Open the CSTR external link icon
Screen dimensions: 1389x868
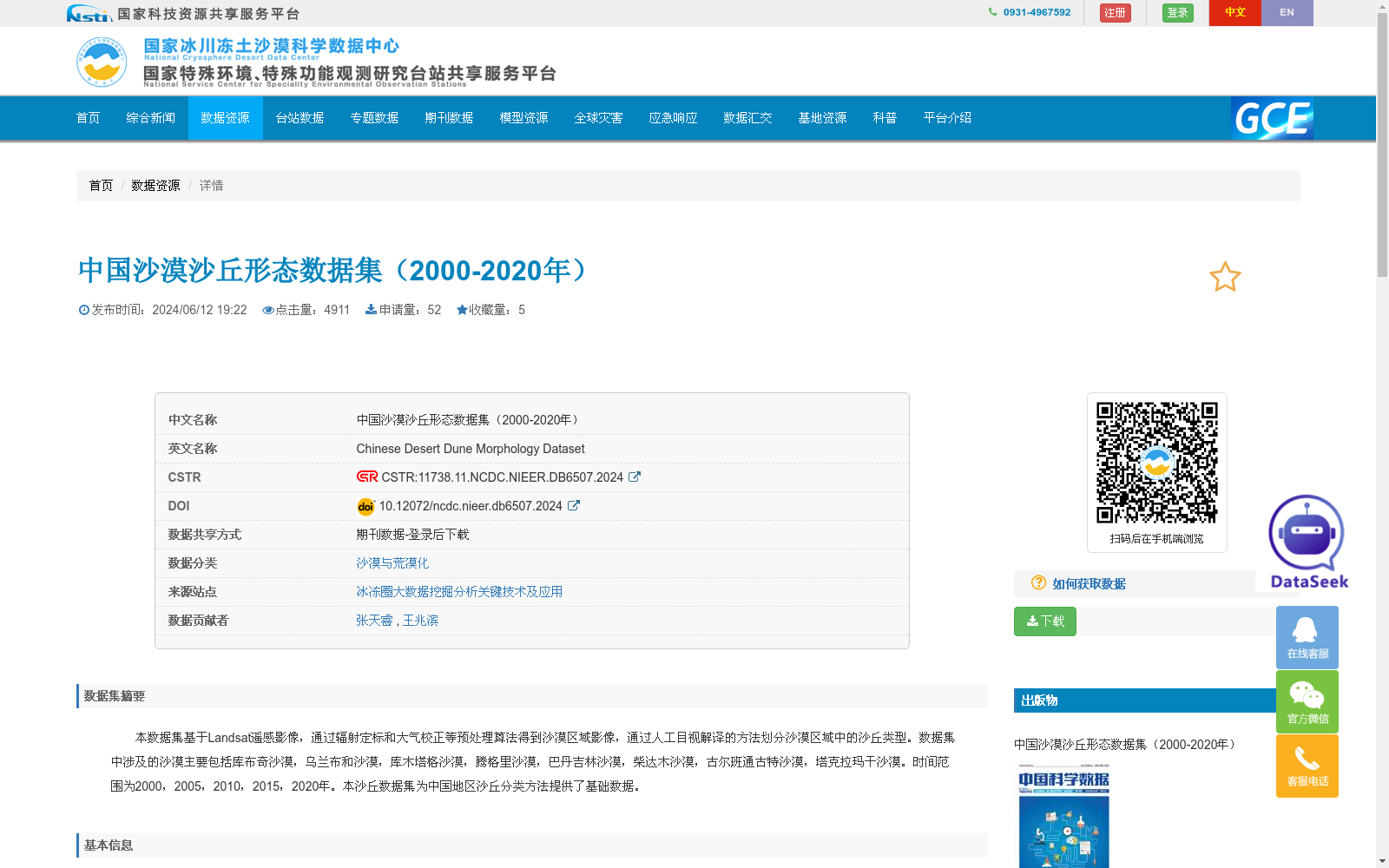[635, 477]
